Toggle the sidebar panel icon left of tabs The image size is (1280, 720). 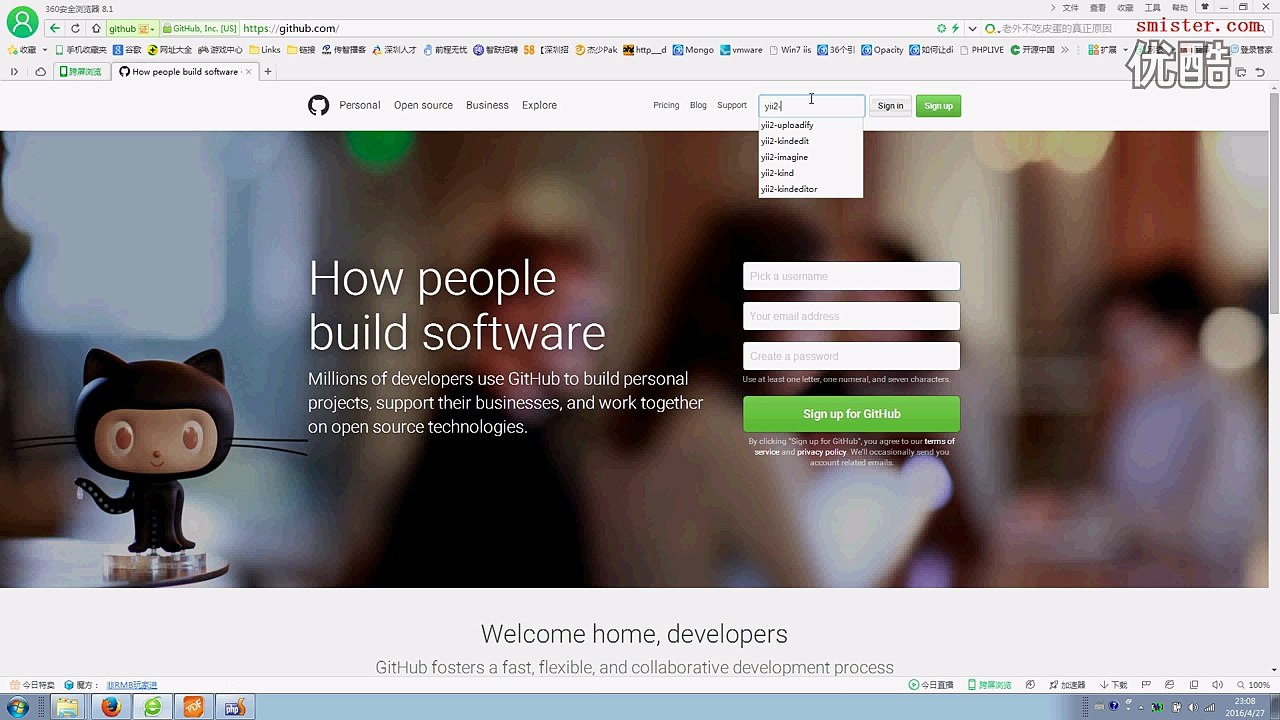[x=14, y=72]
